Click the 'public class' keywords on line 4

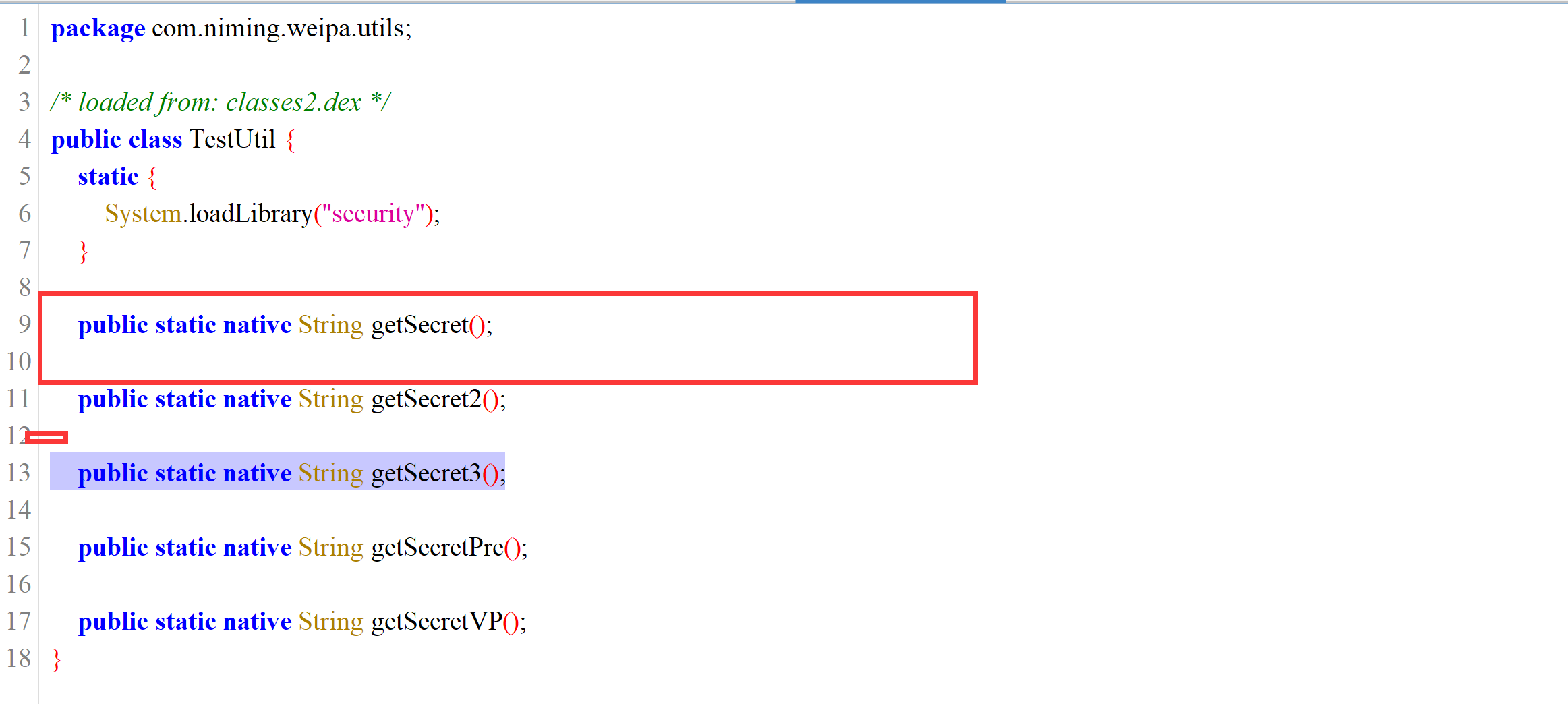click(x=117, y=139)
